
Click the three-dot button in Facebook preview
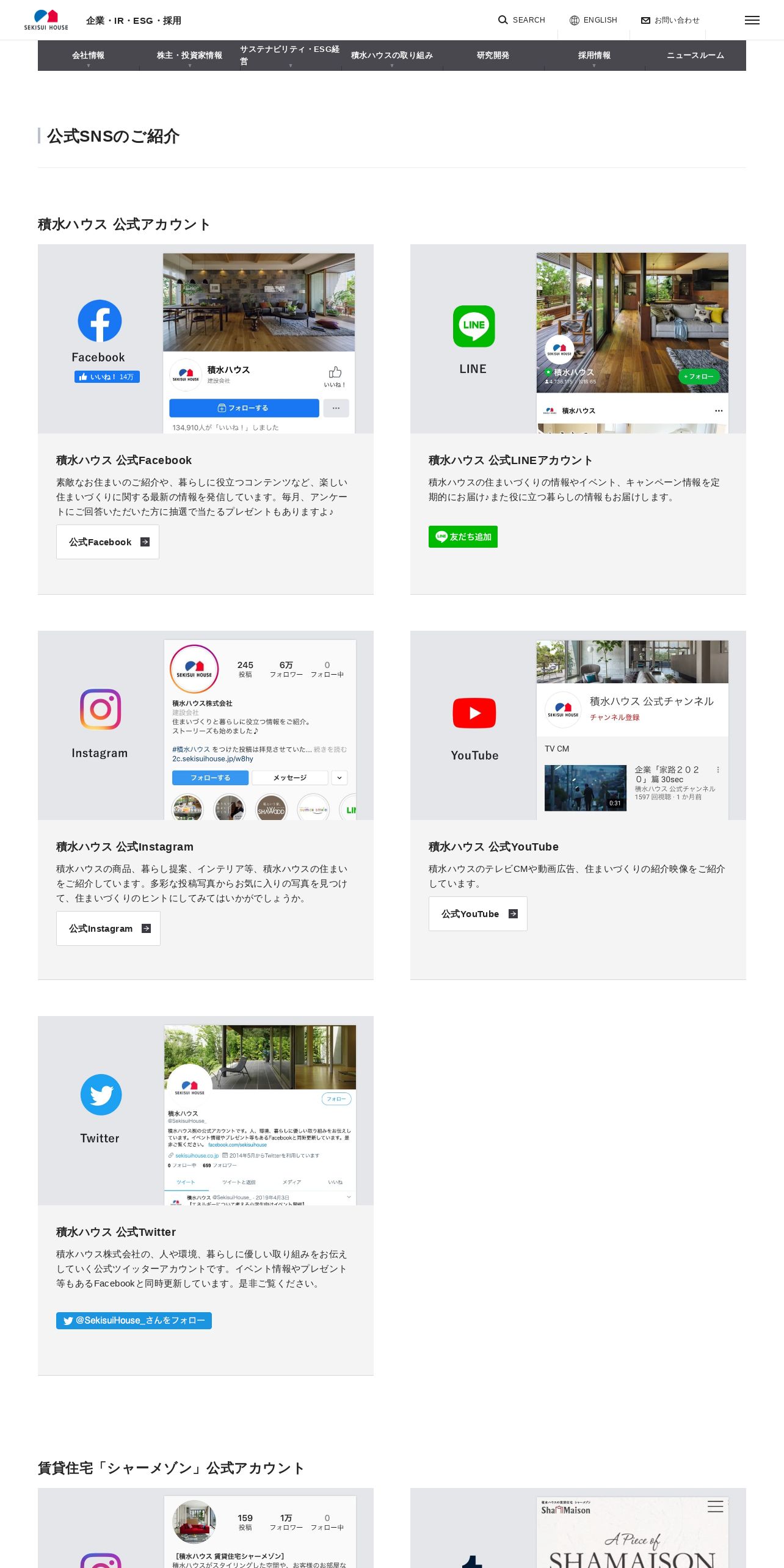(x=336, y=408)
